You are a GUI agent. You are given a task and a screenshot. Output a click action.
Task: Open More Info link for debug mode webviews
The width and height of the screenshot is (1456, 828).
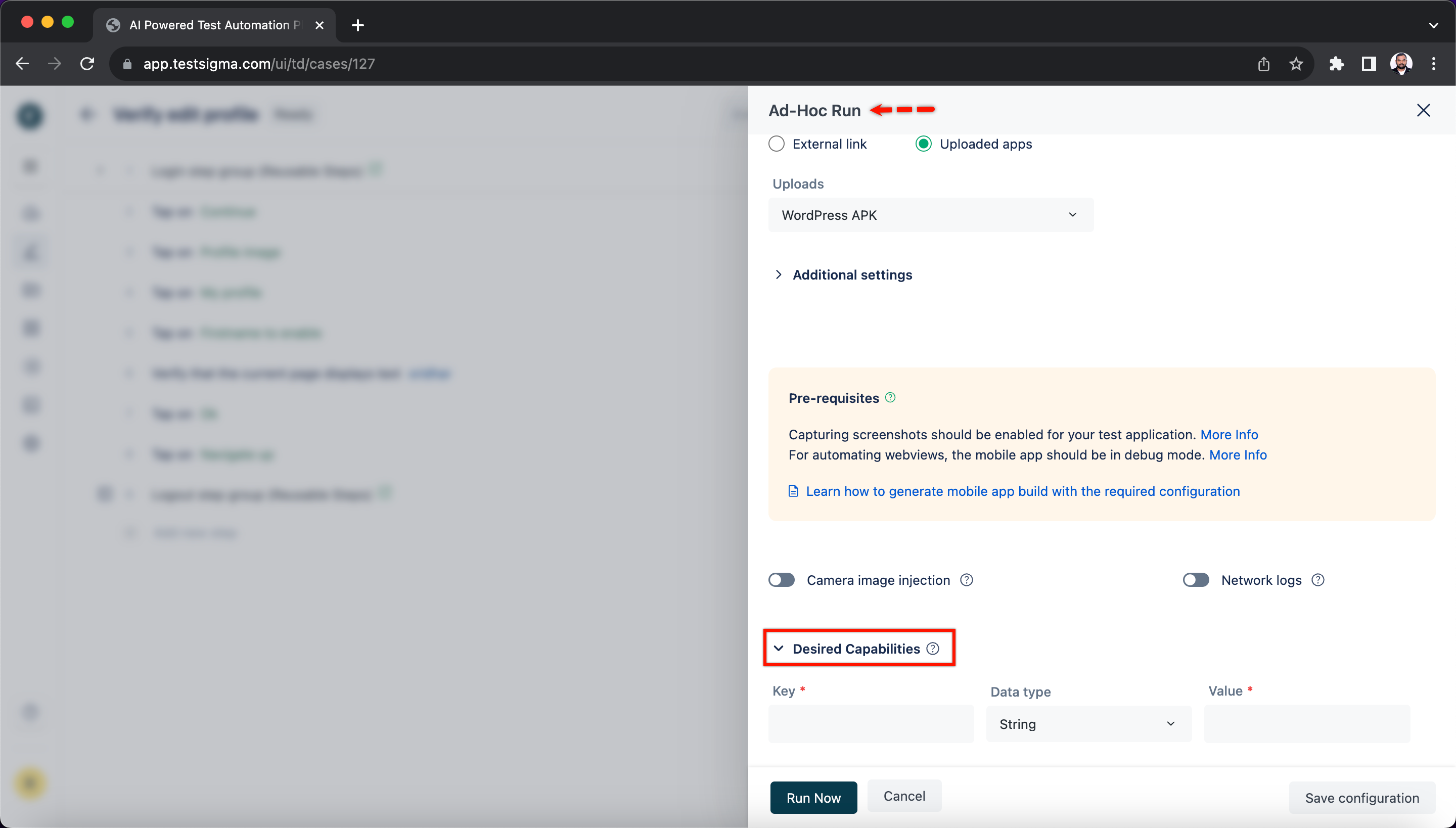pos(1238,455)
